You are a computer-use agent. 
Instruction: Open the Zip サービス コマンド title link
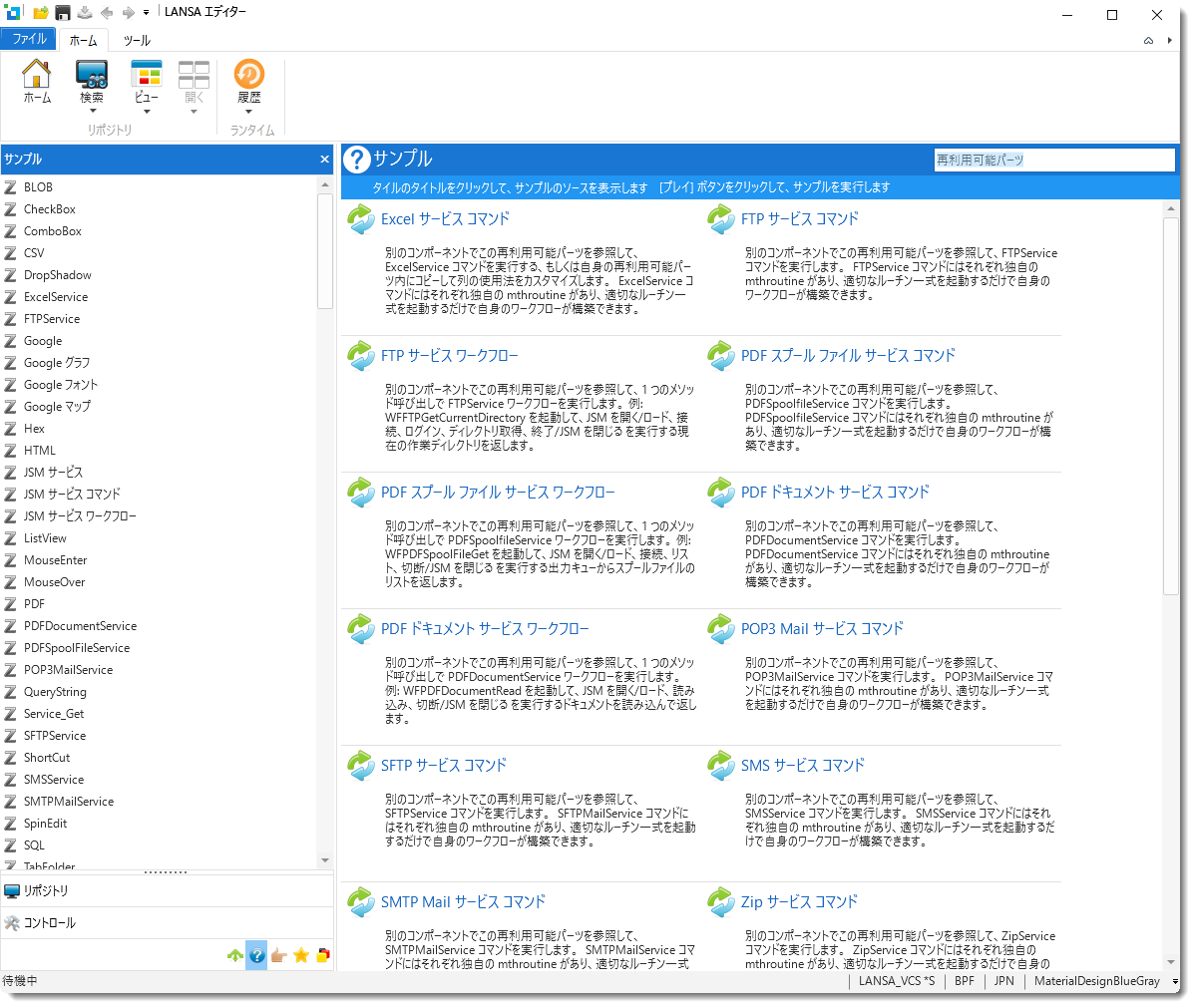click(x=799, y=902)
